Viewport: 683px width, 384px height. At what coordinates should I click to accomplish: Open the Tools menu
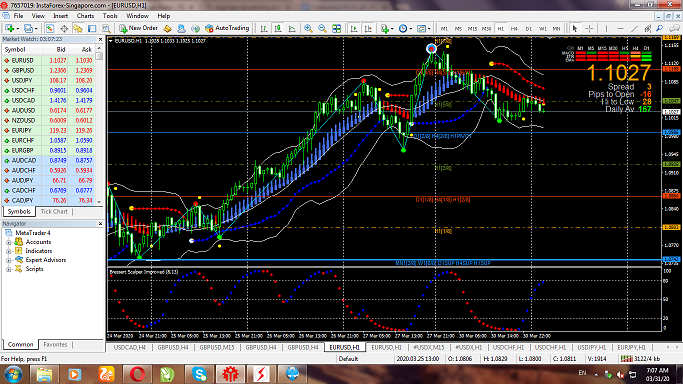tap(110, 16)
